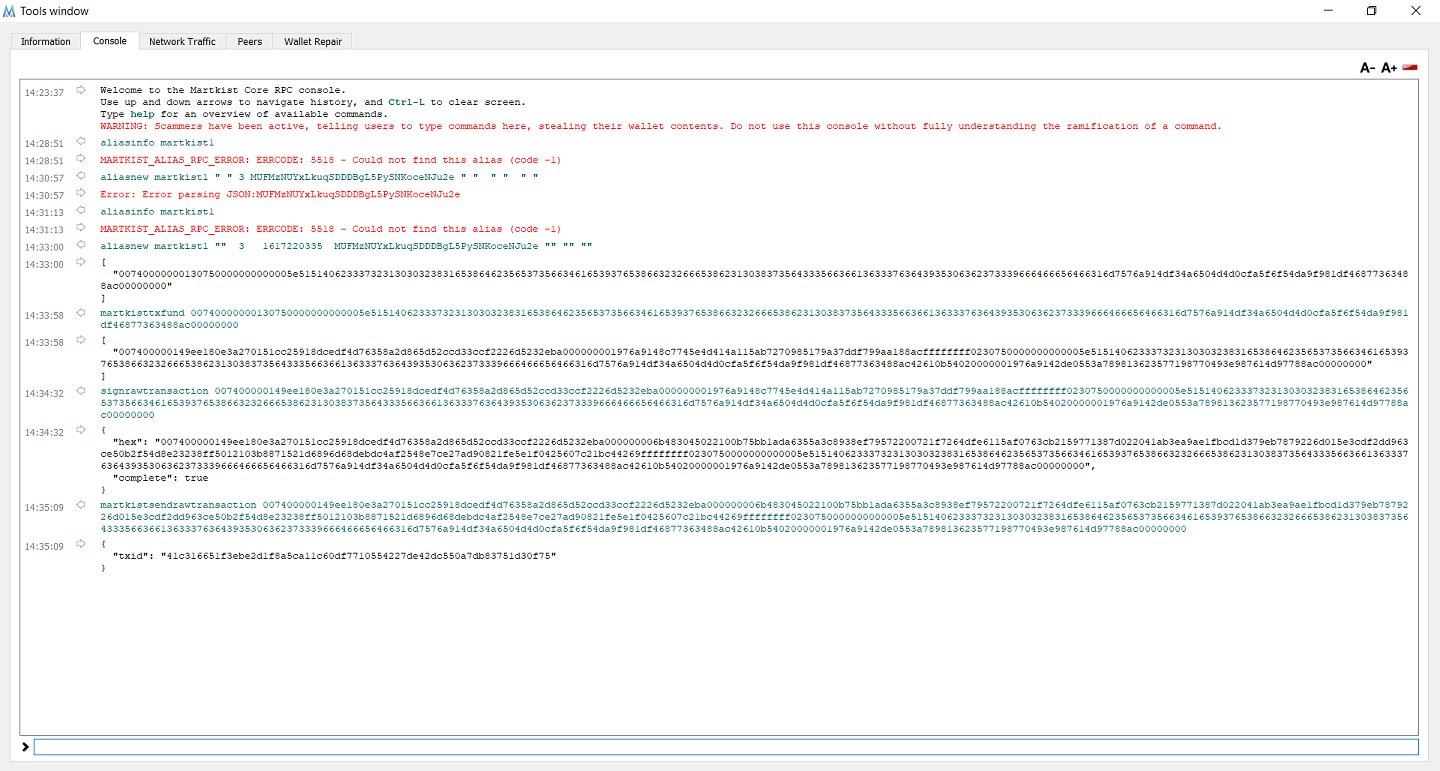Click the martkisttxfund command text
Image resolution: width=1440 pixels, height=771 pixels.
[754, 319]
